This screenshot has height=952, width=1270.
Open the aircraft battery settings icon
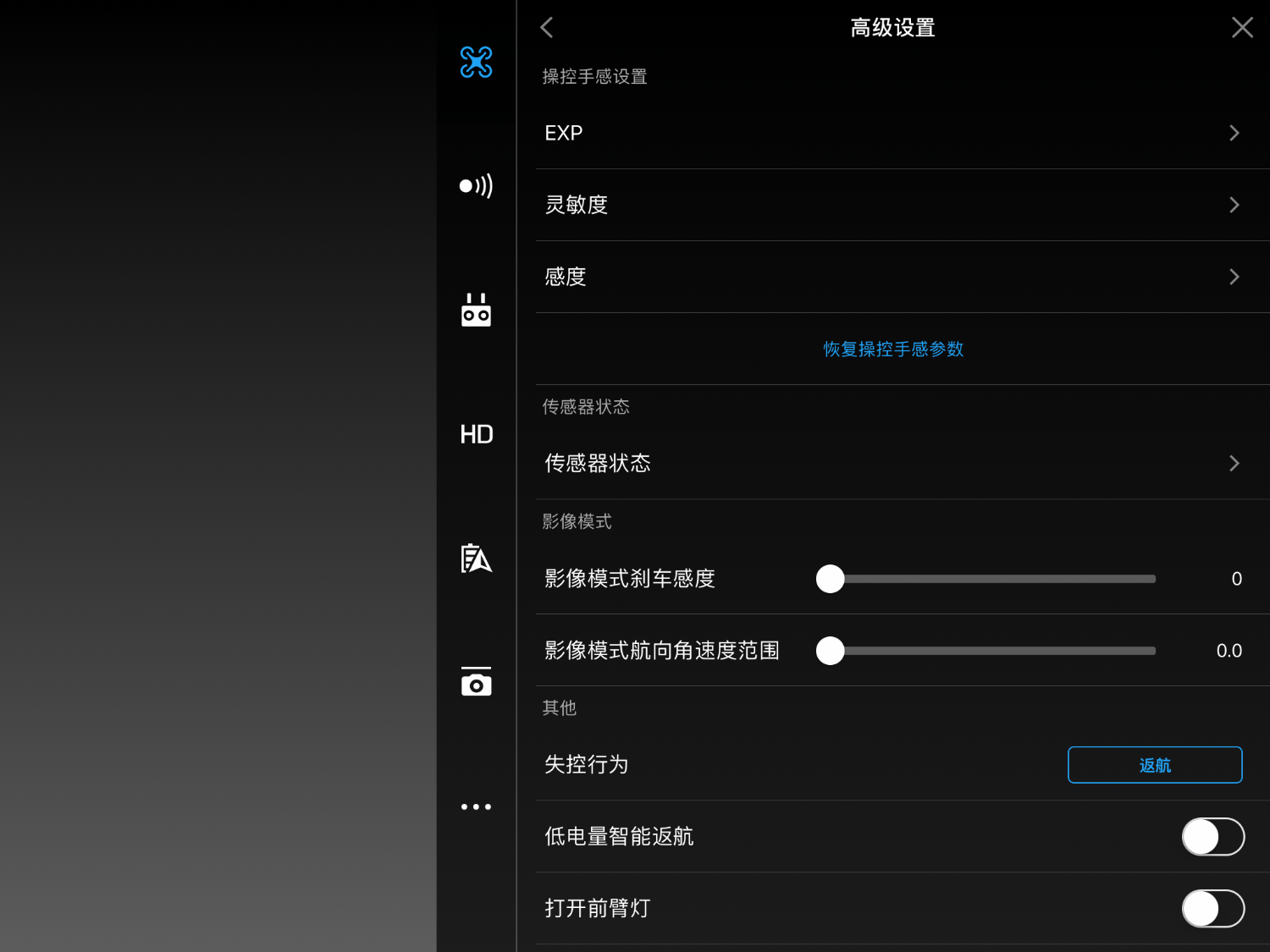[x=476, y=559]
